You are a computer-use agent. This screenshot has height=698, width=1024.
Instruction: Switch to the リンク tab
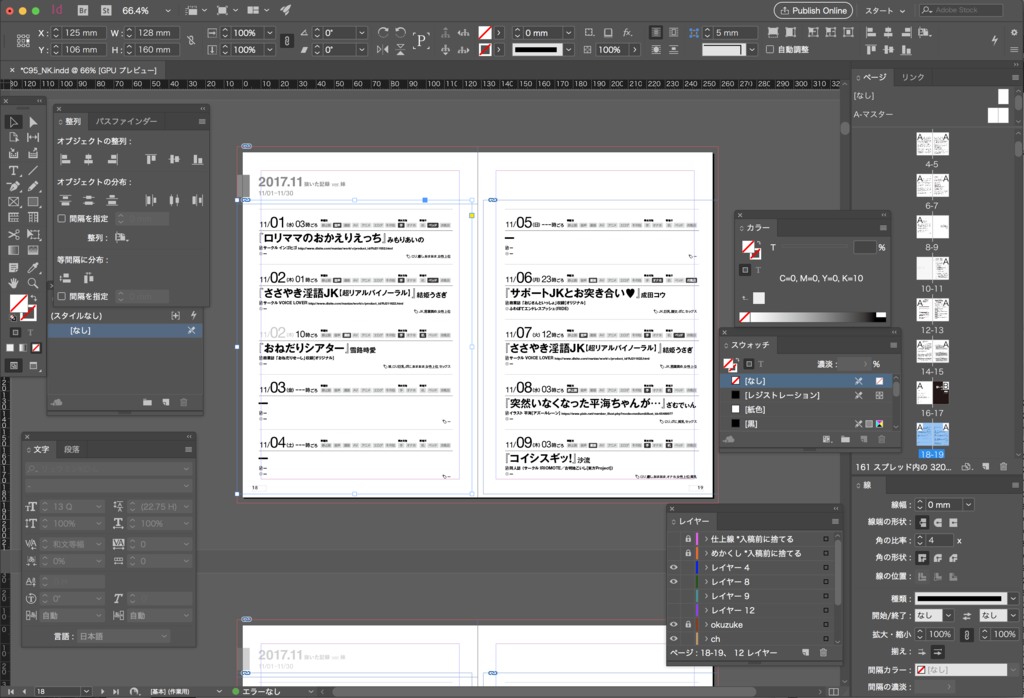[x=912, y=77]
